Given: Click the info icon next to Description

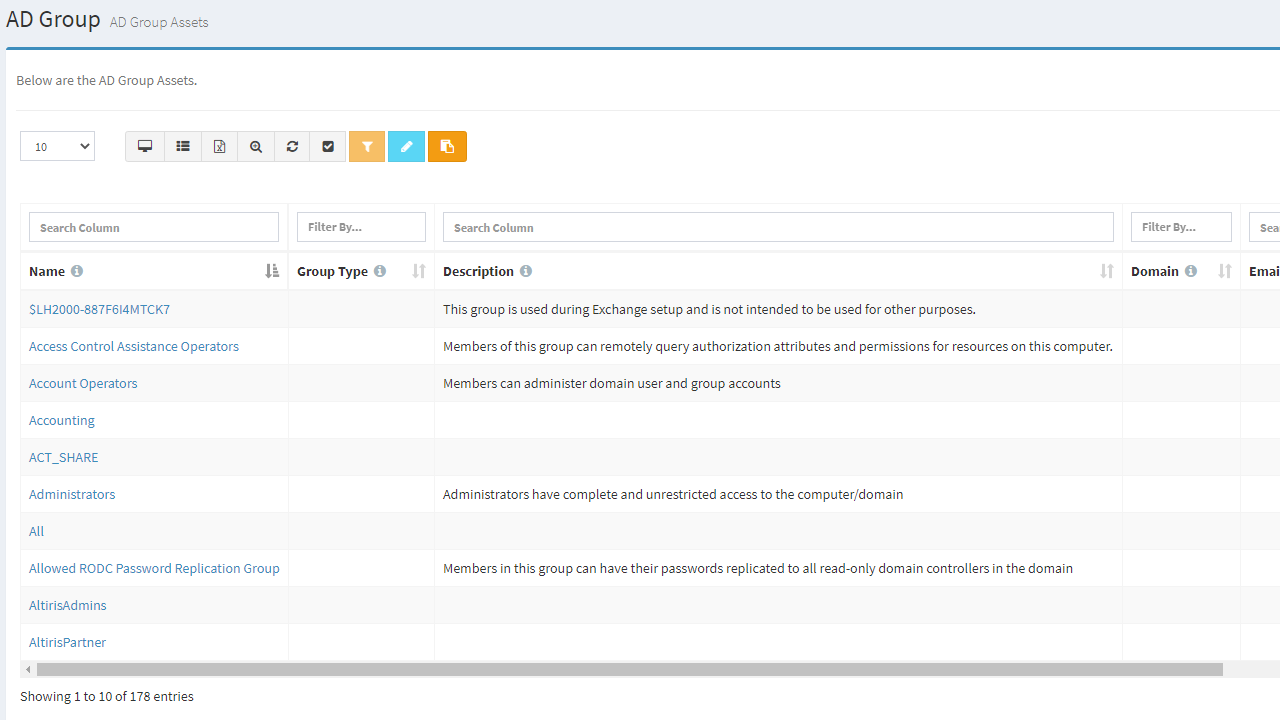Looking at the screenshot, I should (526, 271).
